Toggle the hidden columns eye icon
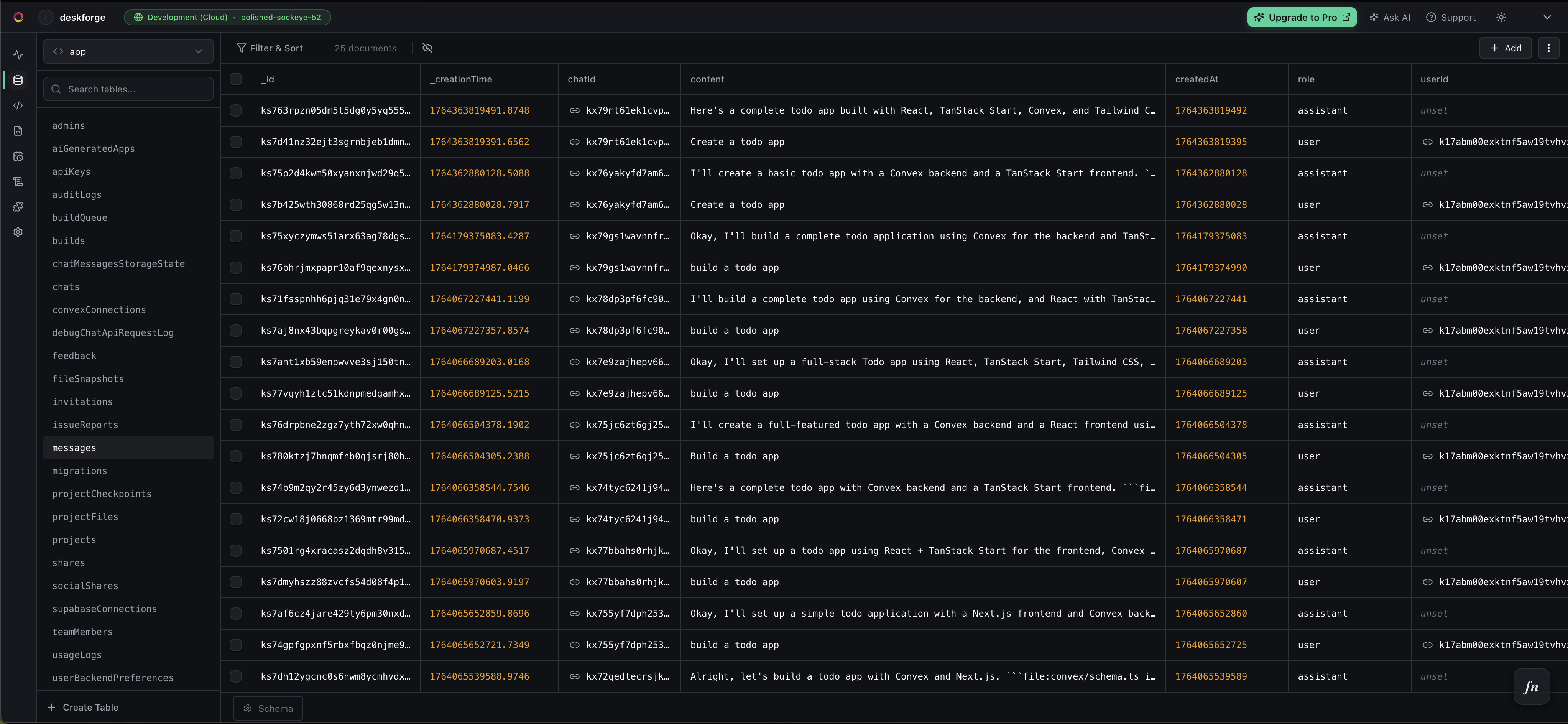This screenshot has width=1568, height=724. (427, 48)
